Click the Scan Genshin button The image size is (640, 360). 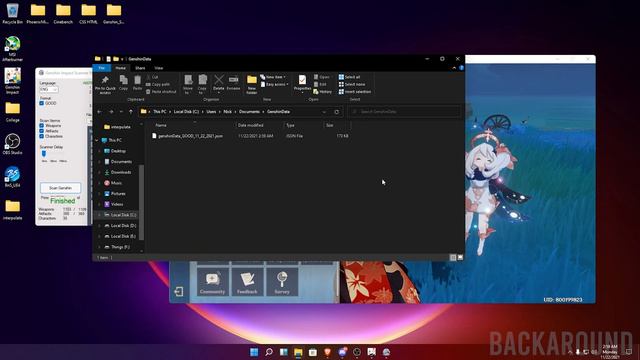(60, 188)
